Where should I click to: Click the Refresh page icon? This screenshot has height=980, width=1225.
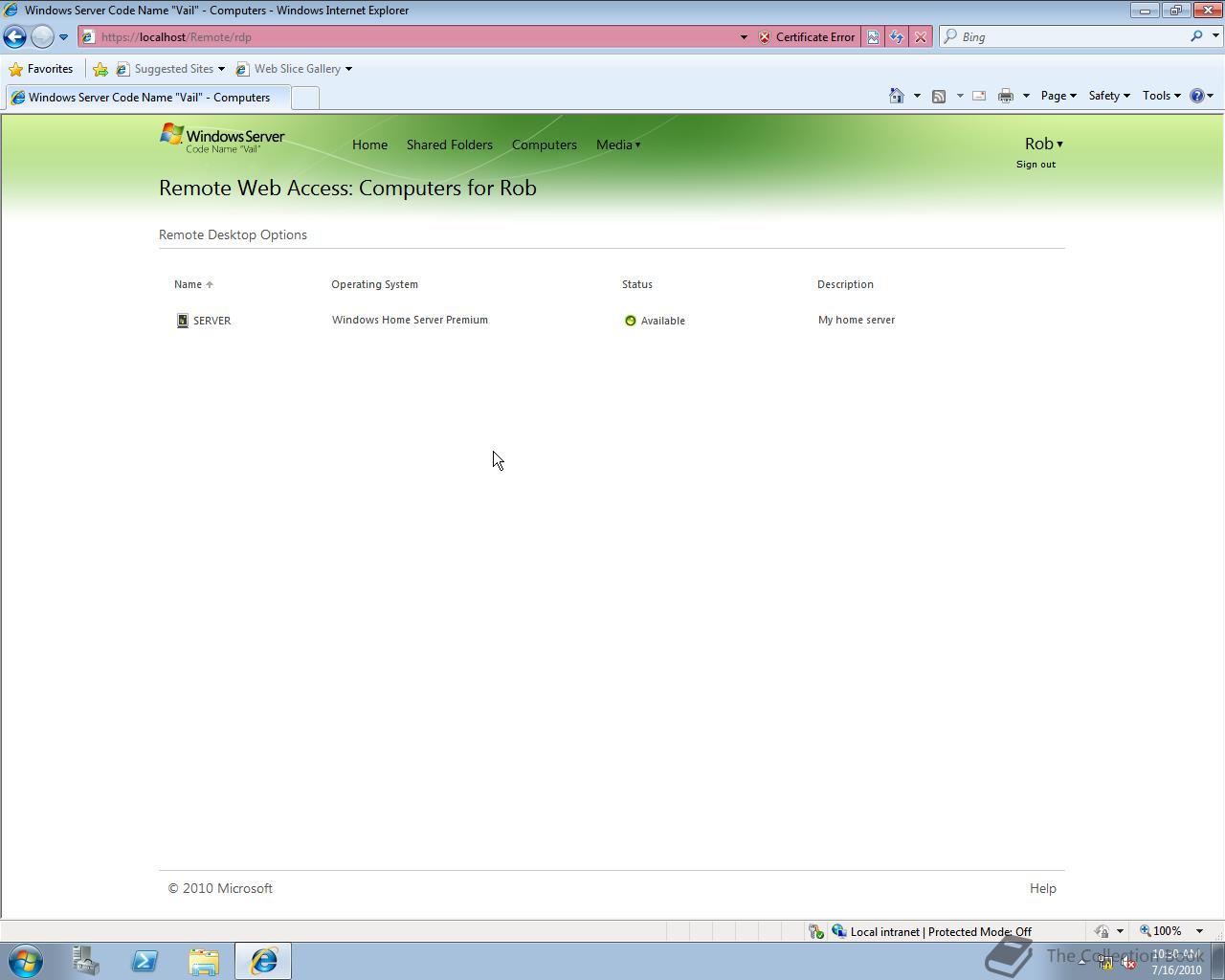click(897, 37)
